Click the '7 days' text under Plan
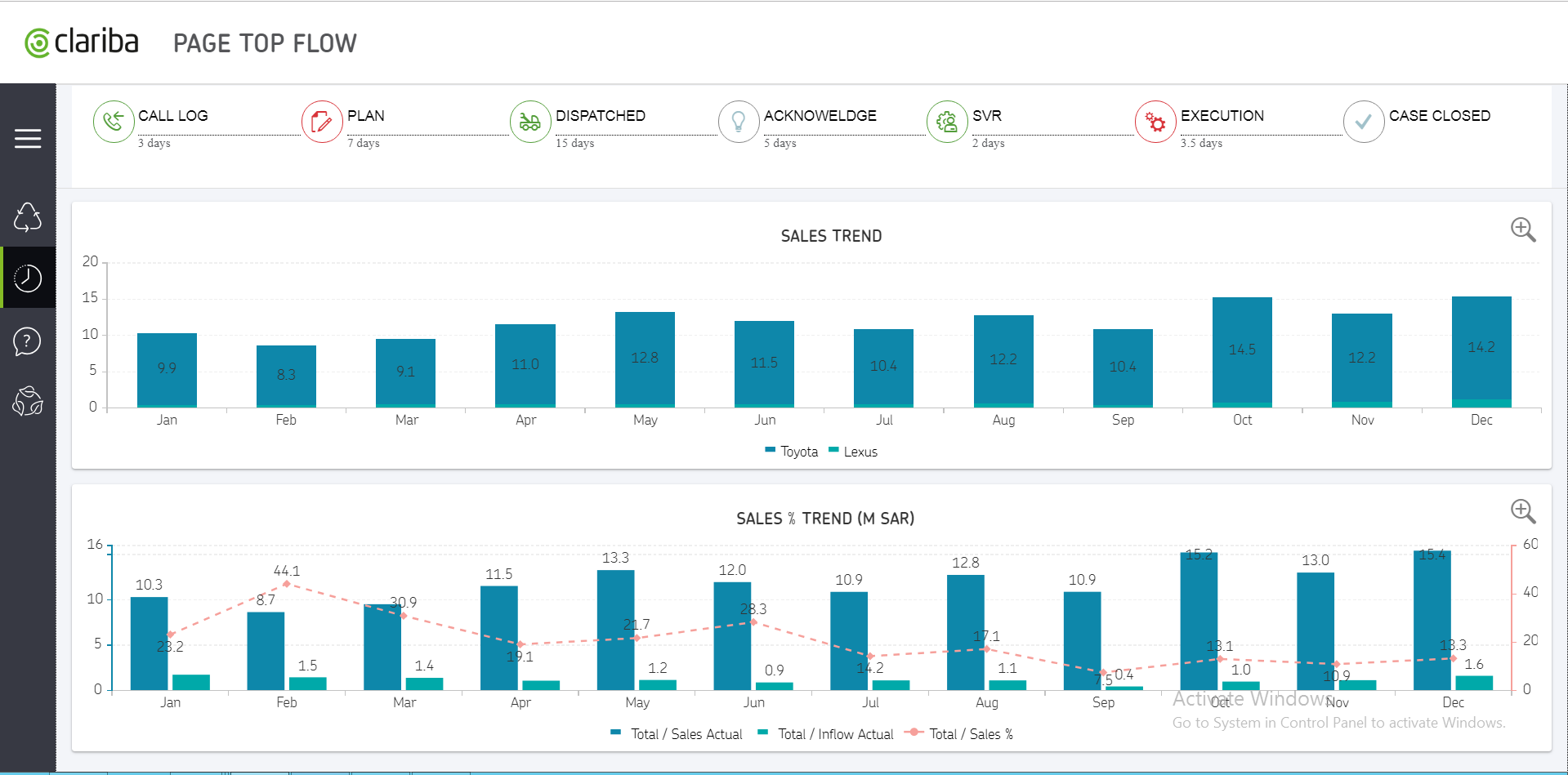 [364, 143]
